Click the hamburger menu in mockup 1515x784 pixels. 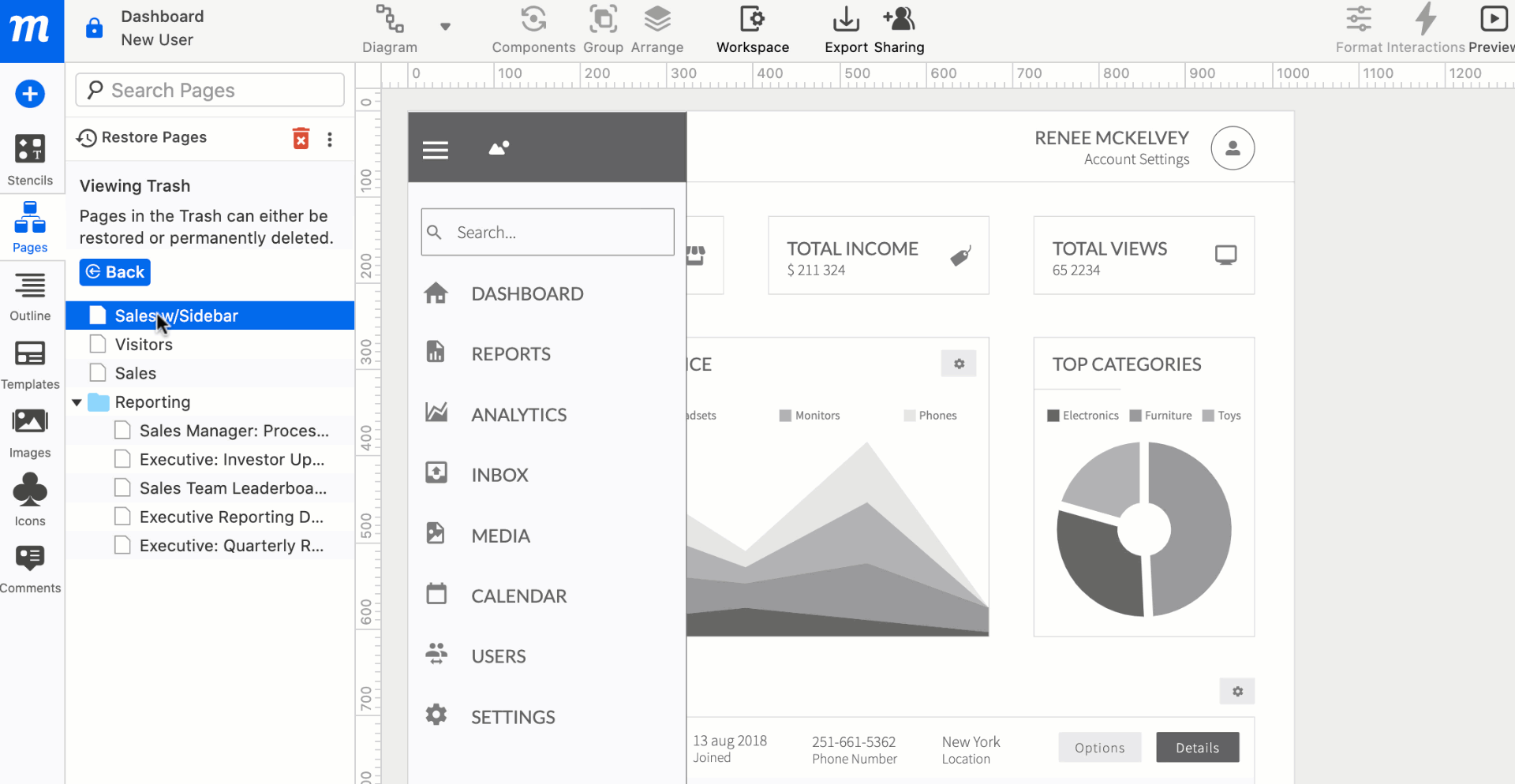pos(435,149)
